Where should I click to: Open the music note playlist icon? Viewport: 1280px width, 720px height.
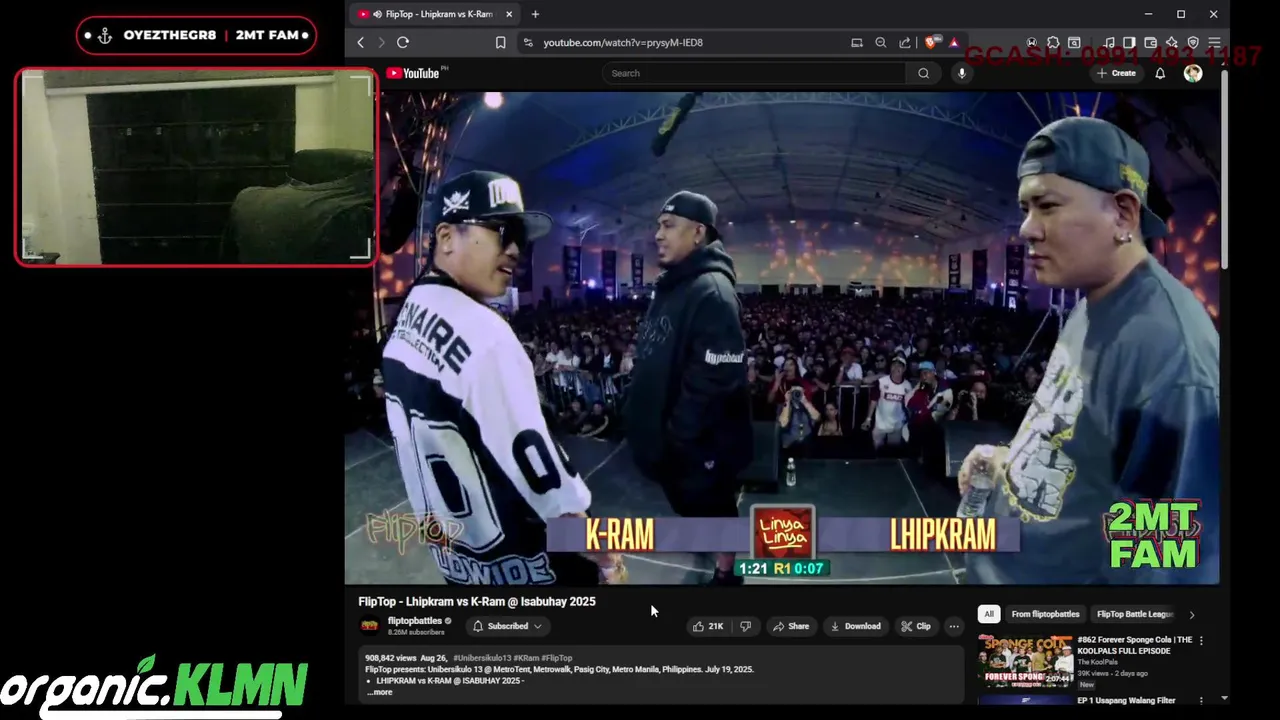point(1109,43)
